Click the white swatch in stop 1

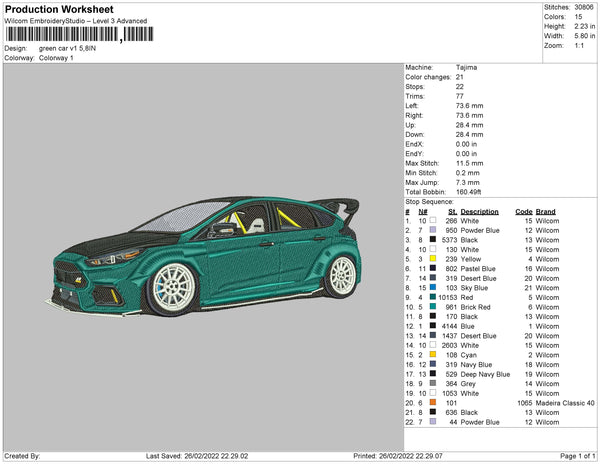coord(432,221)
